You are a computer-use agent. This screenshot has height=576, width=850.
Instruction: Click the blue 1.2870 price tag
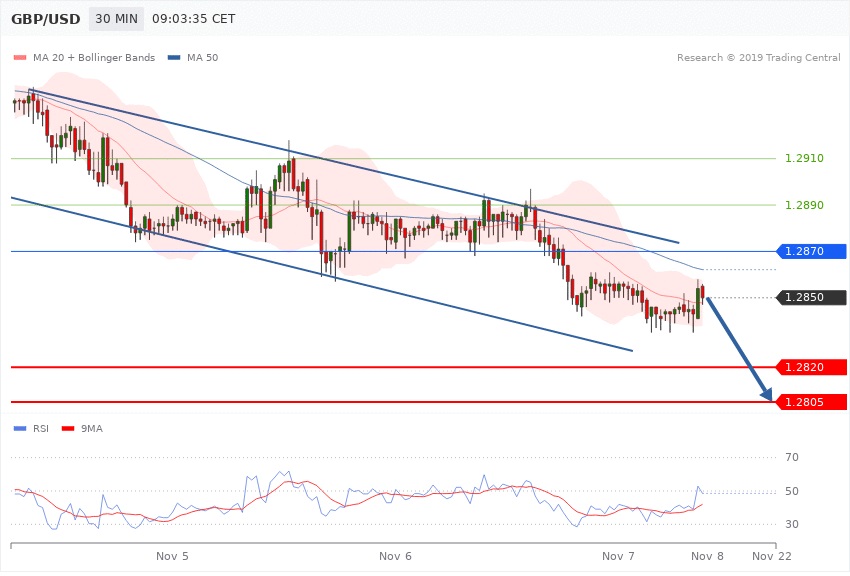pyautogui.click(x=811, y=252)
